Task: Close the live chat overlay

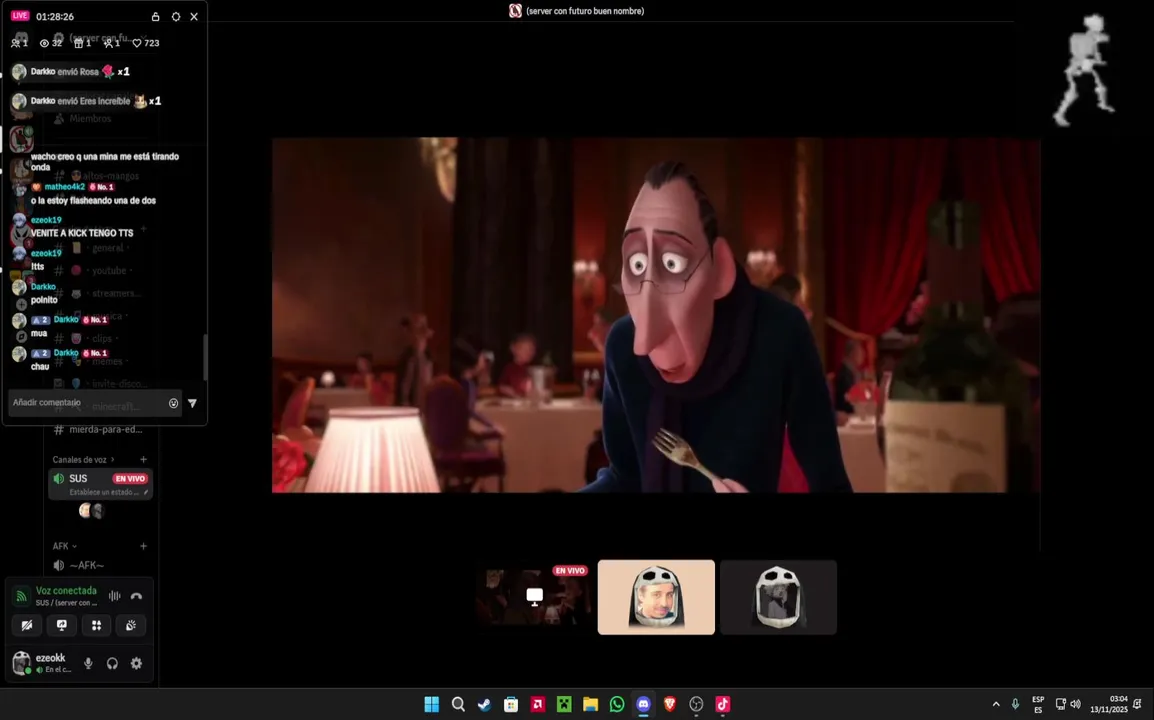Action: 194,16
